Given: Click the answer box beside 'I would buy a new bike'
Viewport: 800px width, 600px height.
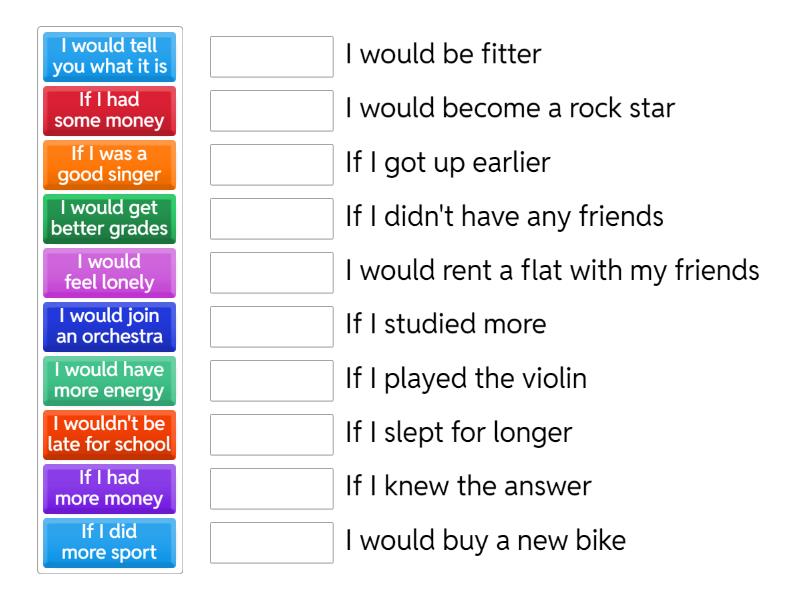Looking at the screenshot, I should tap(272, 543).
